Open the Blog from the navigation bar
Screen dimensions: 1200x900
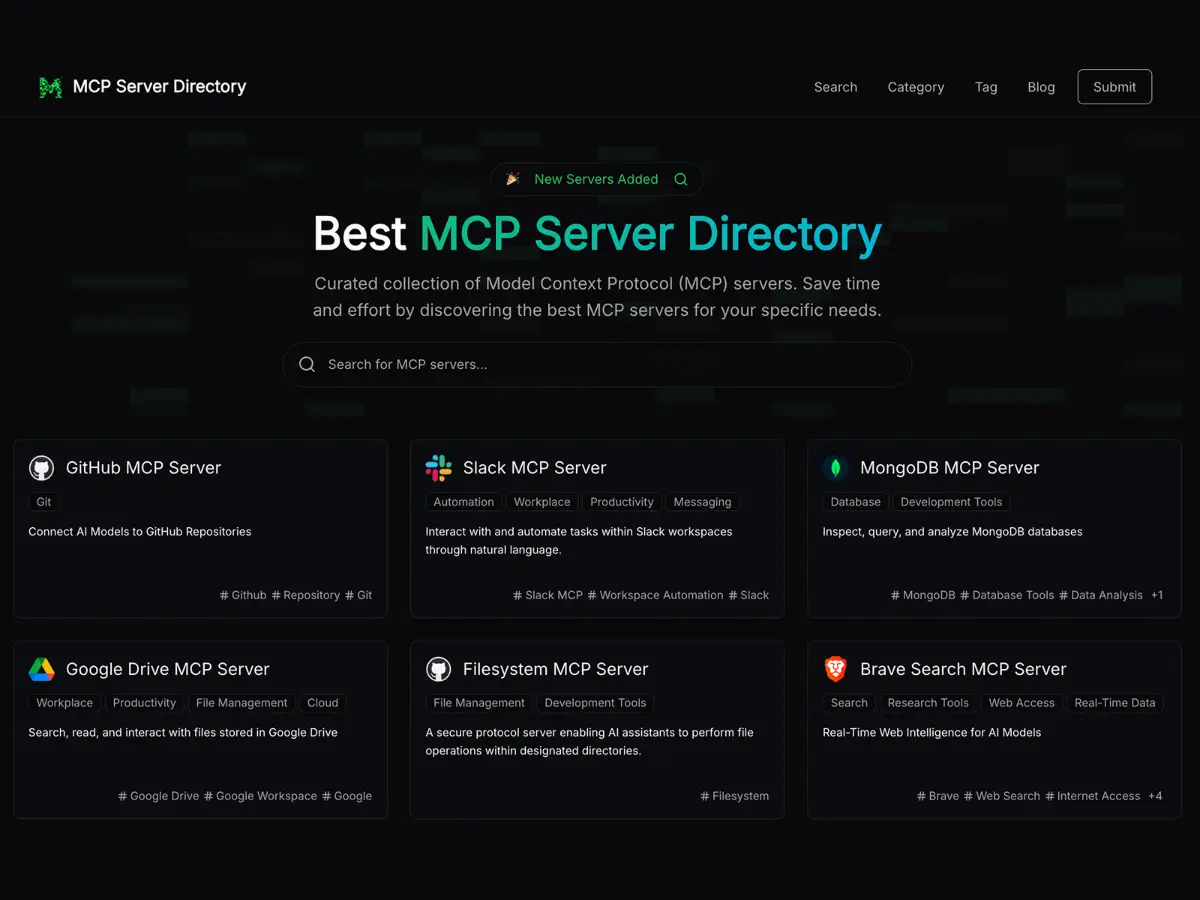tap(1041, 87)
